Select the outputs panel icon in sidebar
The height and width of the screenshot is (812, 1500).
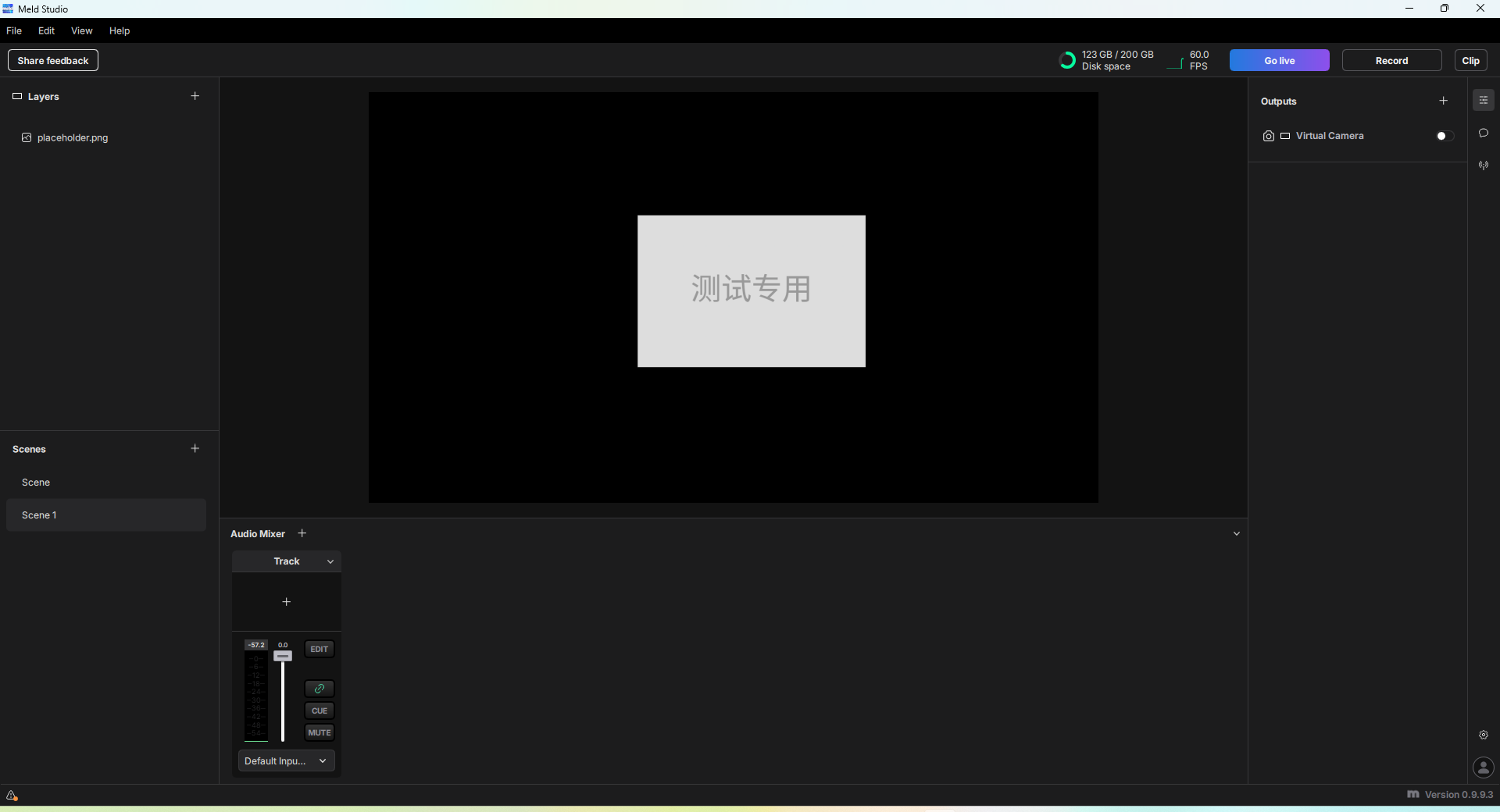click(x=1484, y=100)
